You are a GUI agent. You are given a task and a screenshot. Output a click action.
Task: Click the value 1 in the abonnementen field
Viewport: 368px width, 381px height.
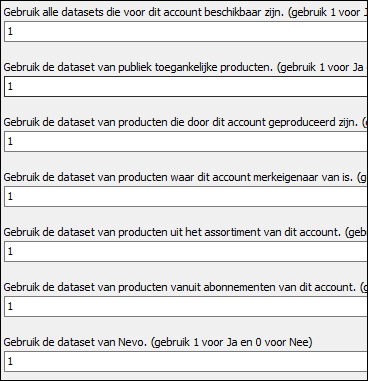10,306
